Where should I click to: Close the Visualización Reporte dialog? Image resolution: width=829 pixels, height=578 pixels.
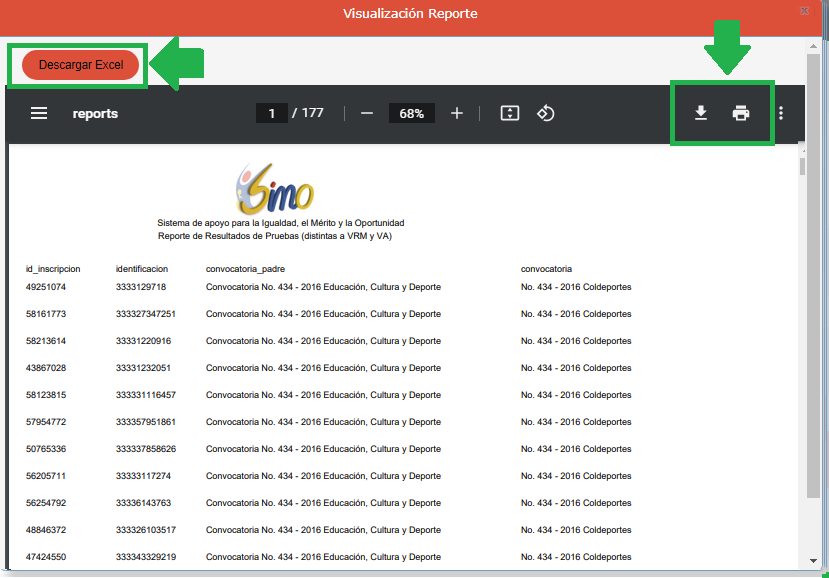pyautogui.click(x=804, y=11)
